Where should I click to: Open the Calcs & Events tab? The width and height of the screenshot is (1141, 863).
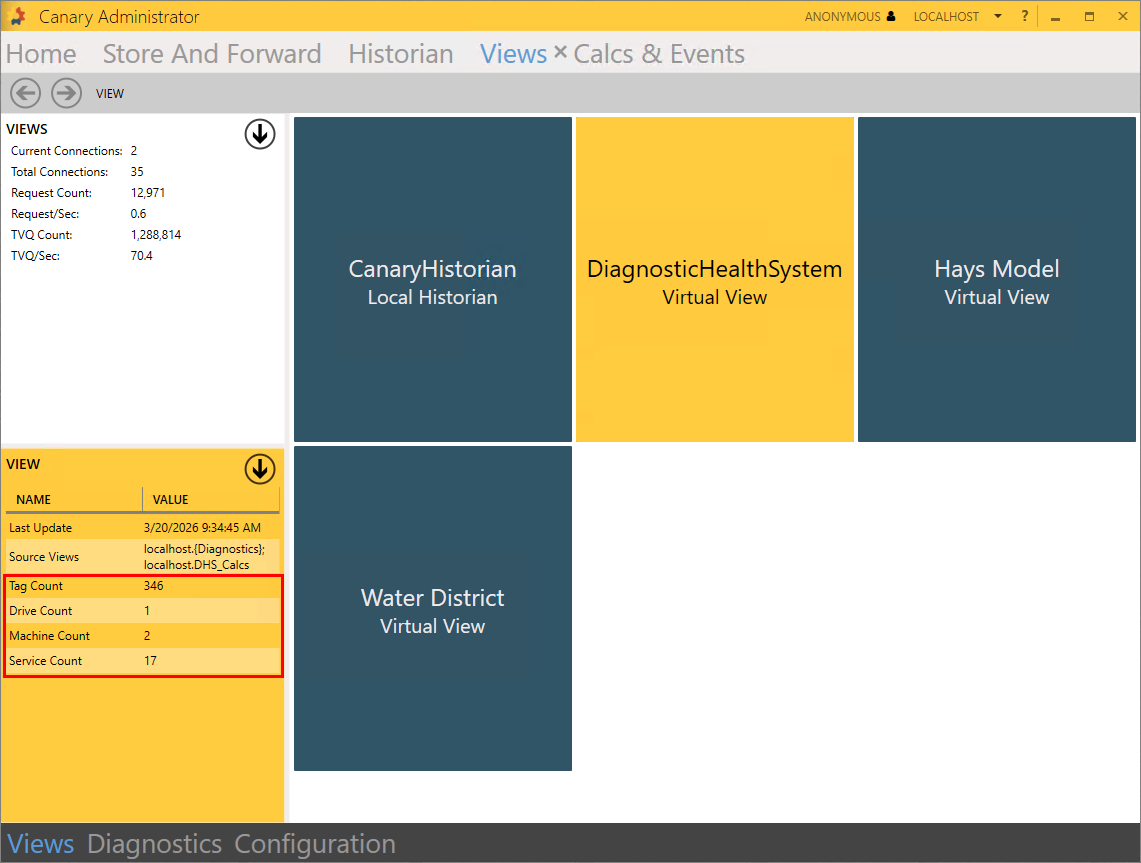(659, 54)
